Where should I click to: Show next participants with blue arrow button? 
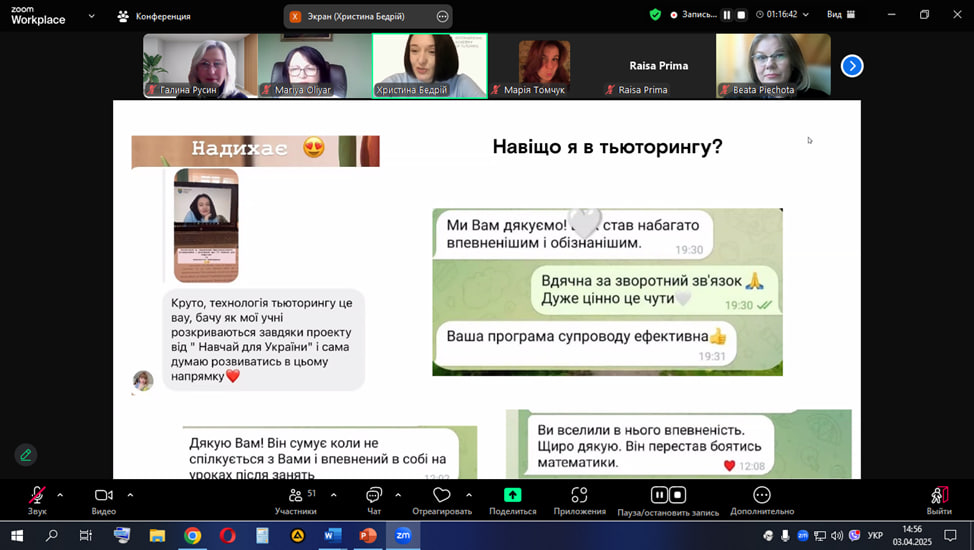(851, 66)
